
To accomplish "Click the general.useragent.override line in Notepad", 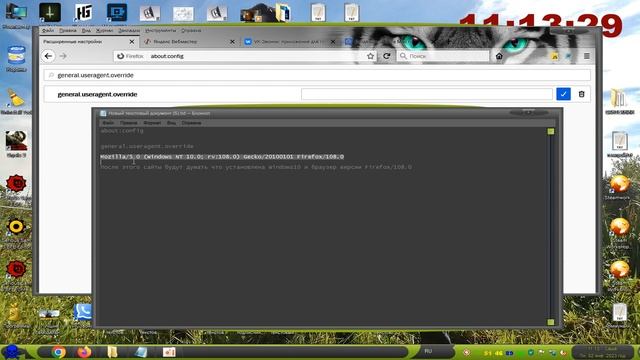I will point(147,146).
